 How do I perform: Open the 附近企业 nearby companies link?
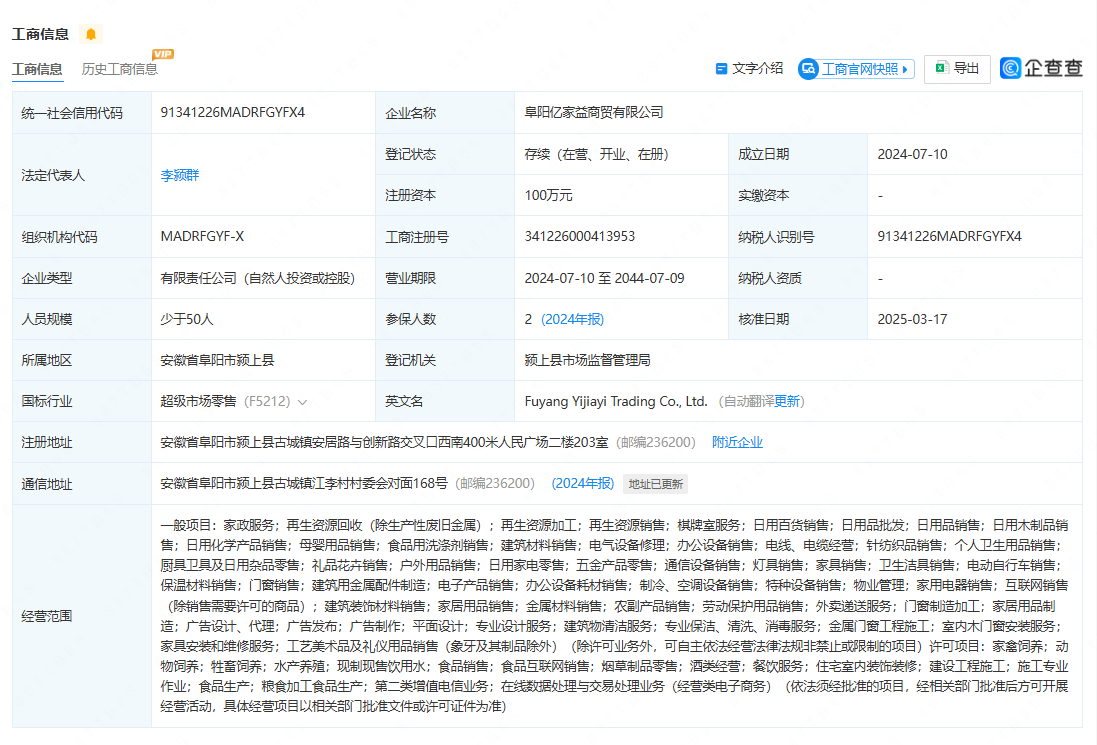click(737, 442)
